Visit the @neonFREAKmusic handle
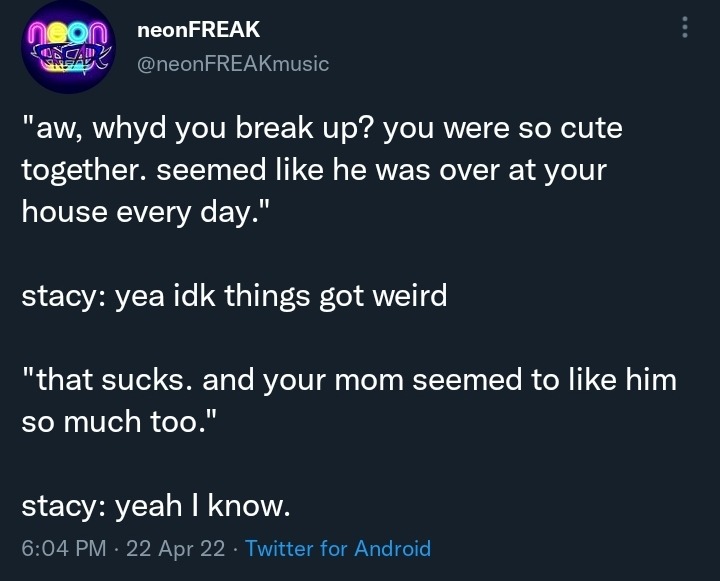720x581 pixels. click(x=232, y=65)
